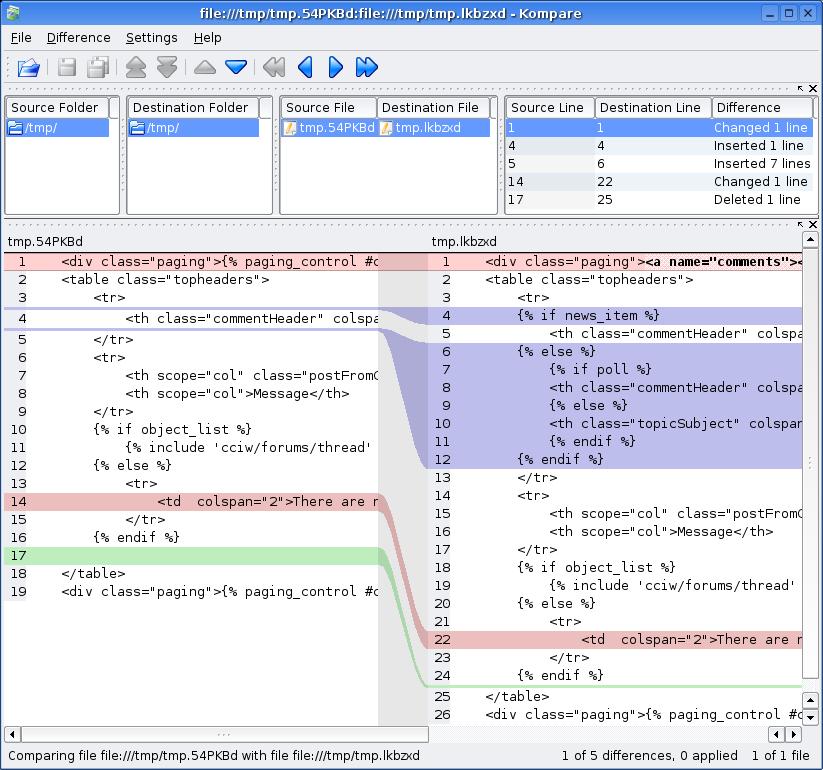Select the 'Changed 1 line' row at line 1

click(x=659, y=128)
